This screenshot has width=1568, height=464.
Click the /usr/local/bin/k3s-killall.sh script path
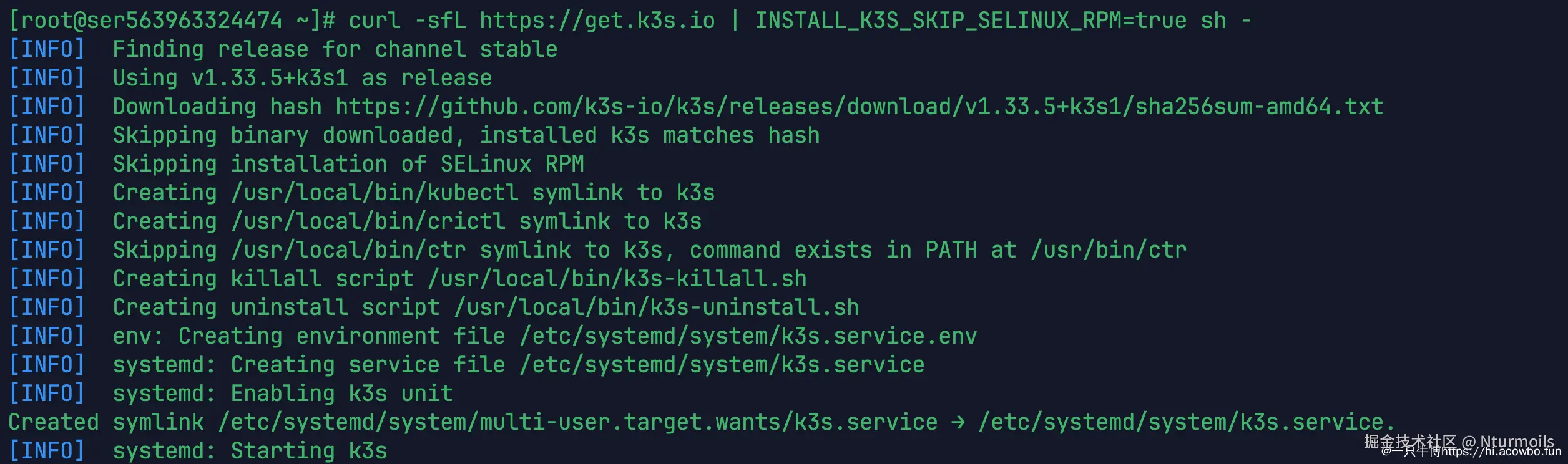[617, 279]
